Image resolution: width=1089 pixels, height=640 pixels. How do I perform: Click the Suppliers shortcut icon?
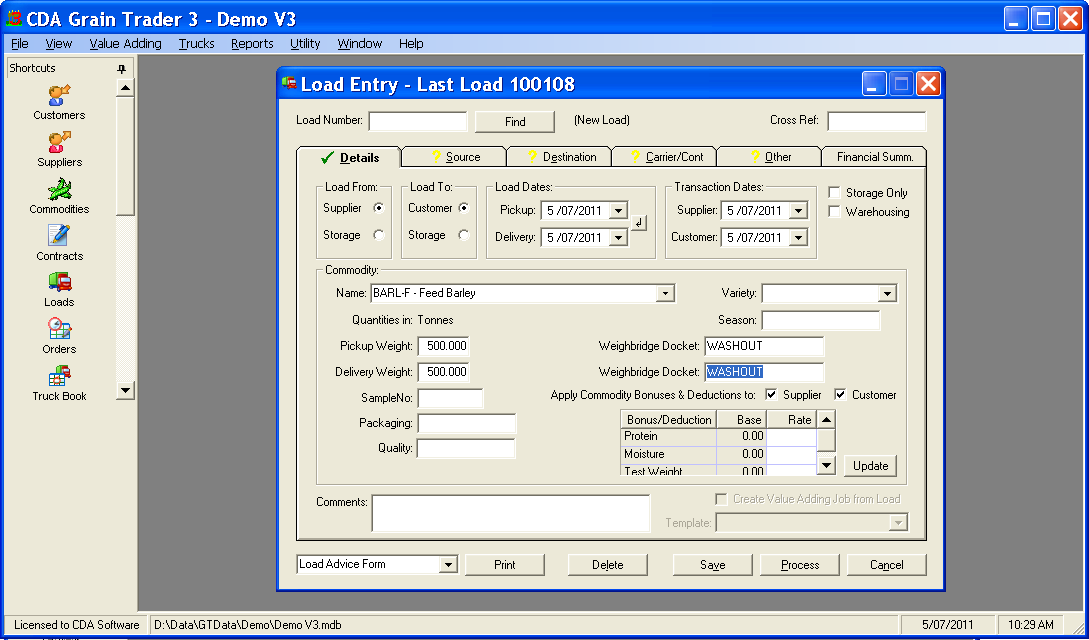point(59,143)
